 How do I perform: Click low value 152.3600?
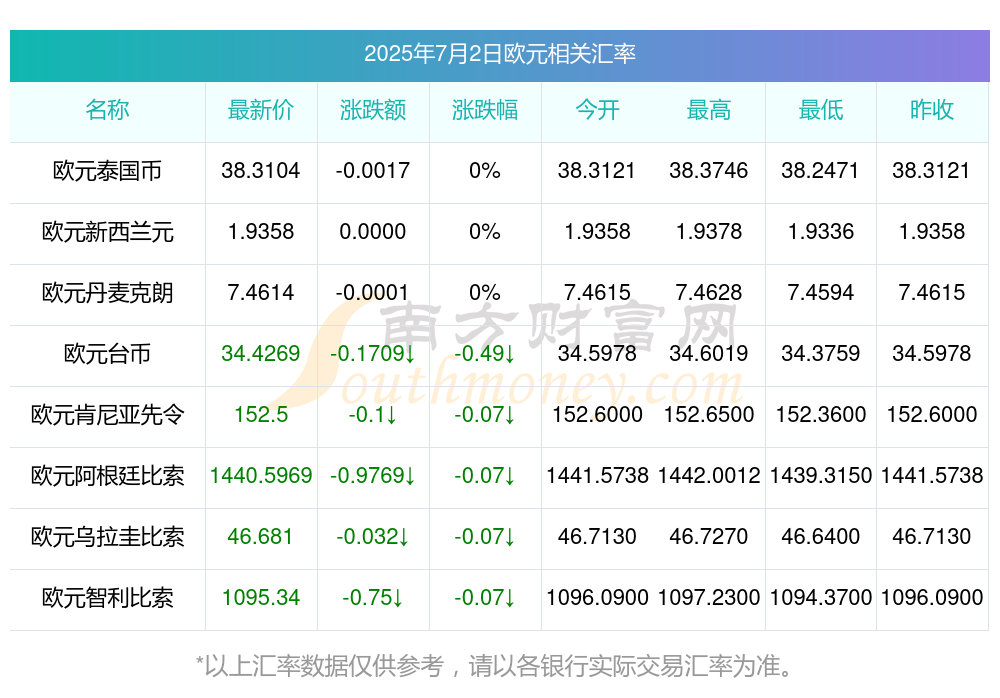[x=821, y=414]
